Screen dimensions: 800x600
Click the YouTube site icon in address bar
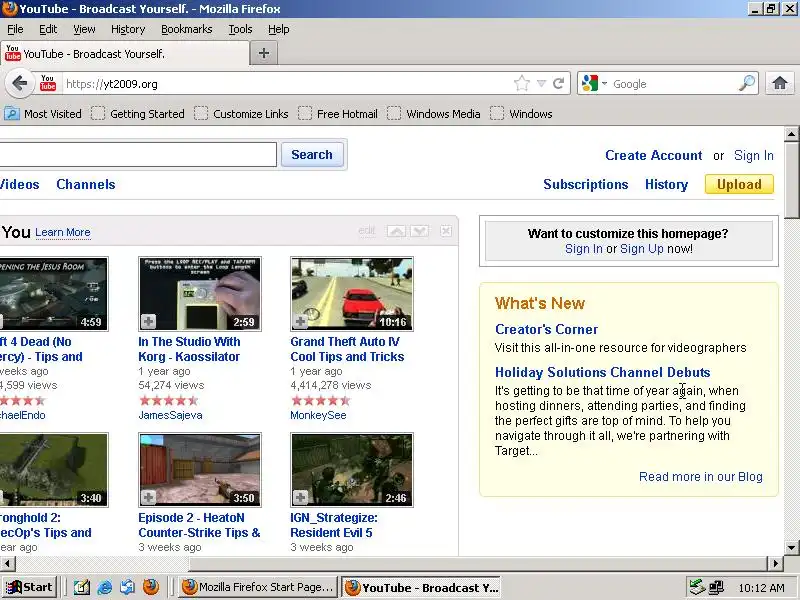tap(48, 83)
